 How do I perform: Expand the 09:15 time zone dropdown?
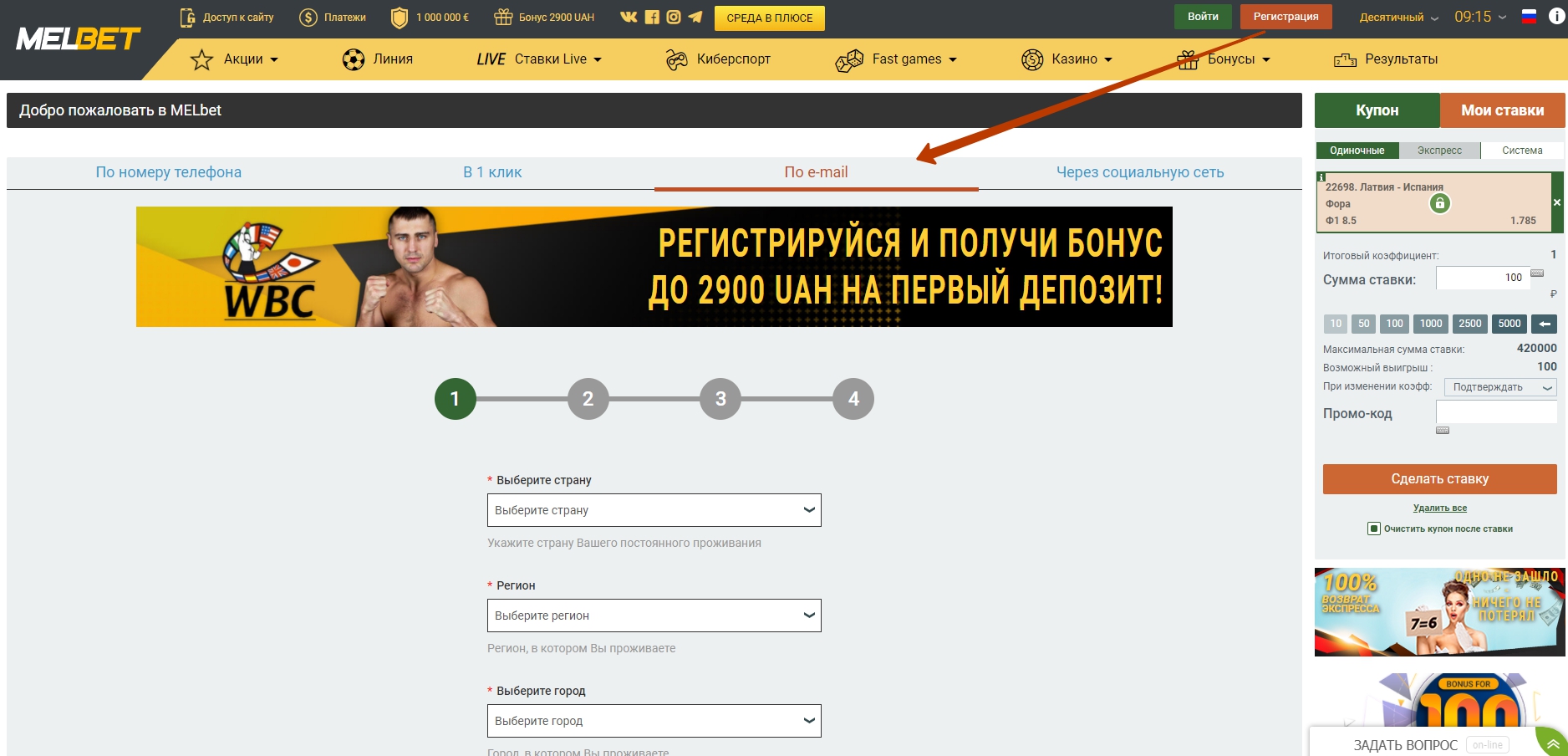click(1480, 17)
